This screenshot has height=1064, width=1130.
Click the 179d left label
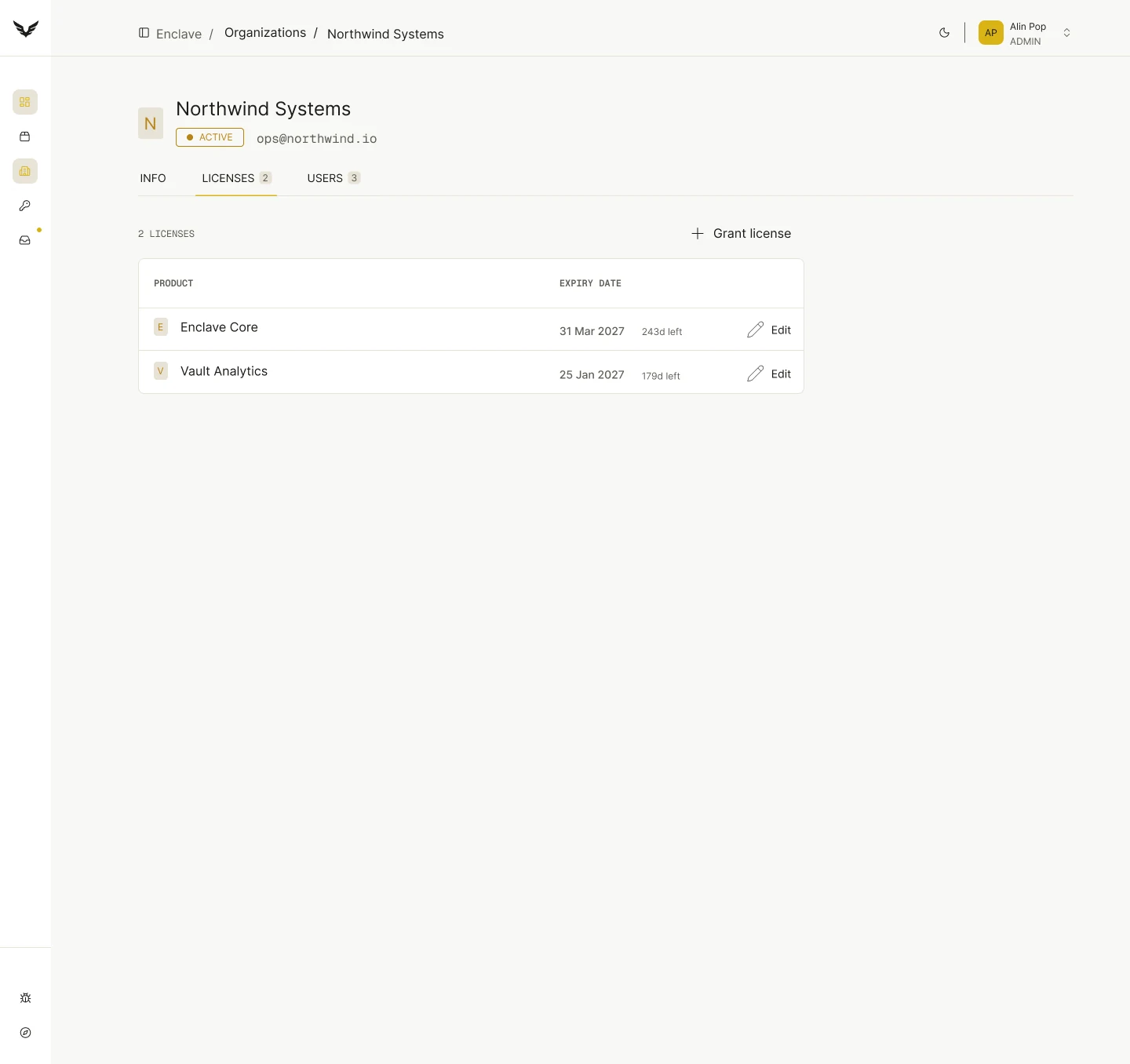point(661,376)
